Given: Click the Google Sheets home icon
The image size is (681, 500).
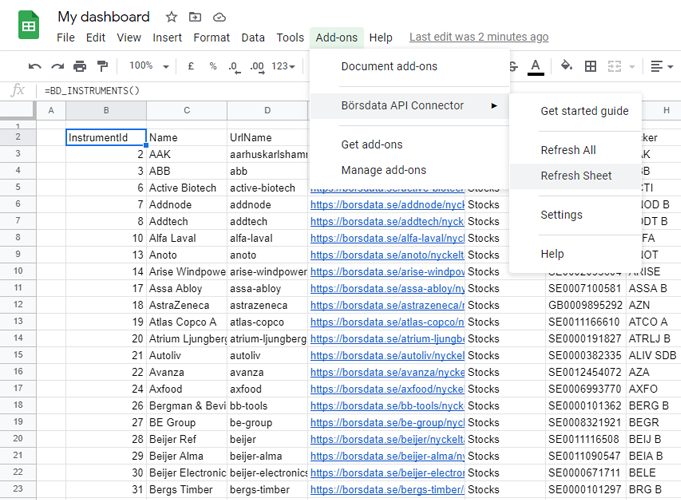Looking at the screenshot, I should [x=29, y=26].
